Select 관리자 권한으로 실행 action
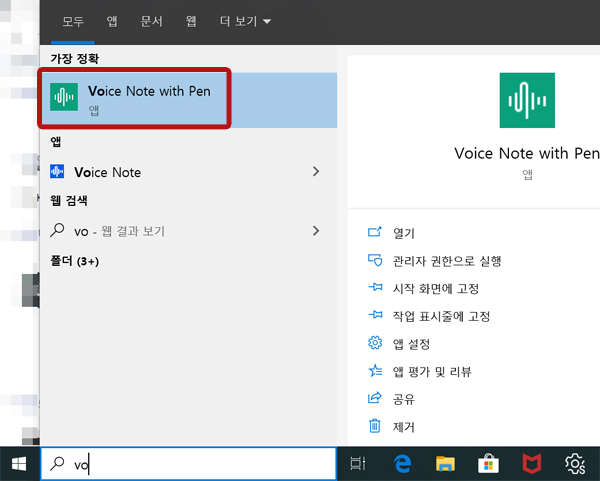The width and height of the screenshot is (600, 481). tap(447, 261)
